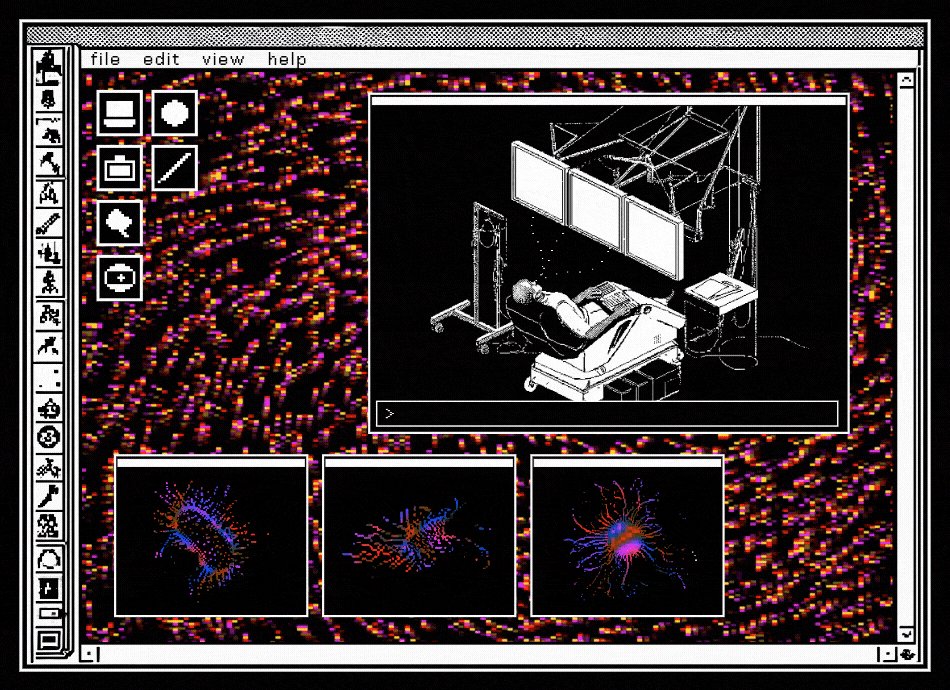
Task: Click the command prompt input field
Action: (x=607, y=414)
